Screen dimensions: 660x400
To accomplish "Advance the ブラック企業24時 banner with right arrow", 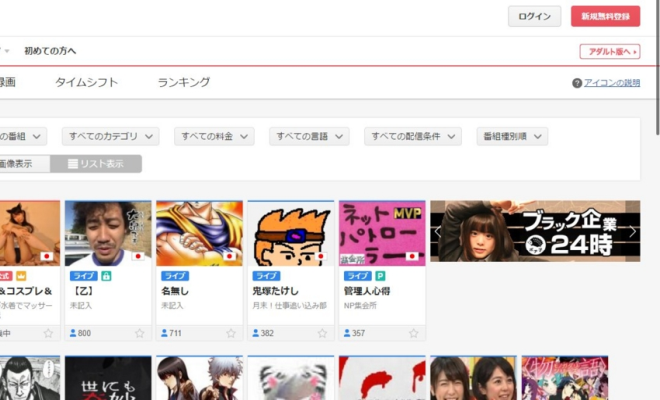I will (x=632, y=231).
